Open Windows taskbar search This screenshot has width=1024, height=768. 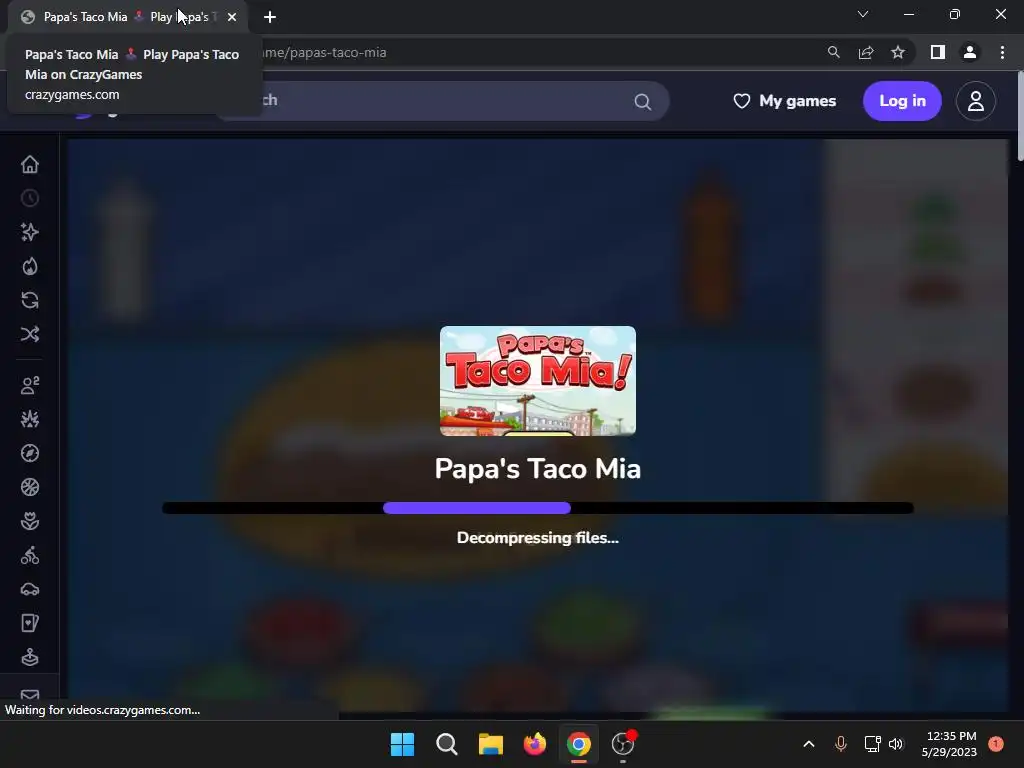[x=447, y=744]
